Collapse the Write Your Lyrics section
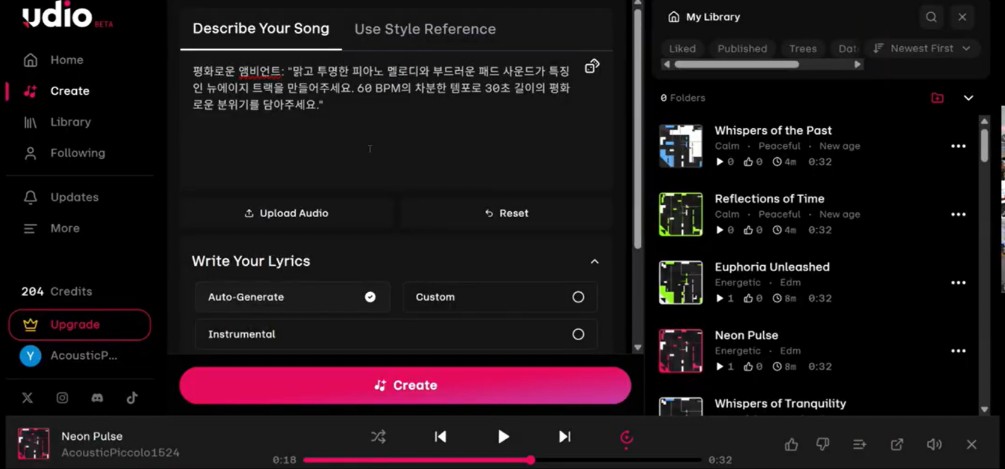This screenshot has height=469, width=1005. pyautogui.click(x=594, y=262)
